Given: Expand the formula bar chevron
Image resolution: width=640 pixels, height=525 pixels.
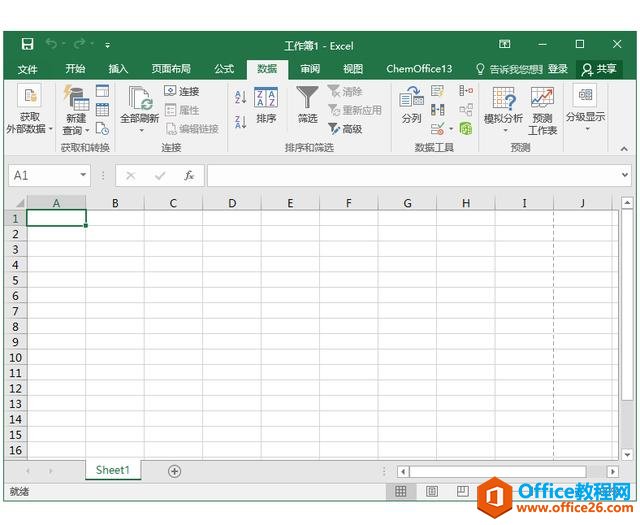Looking at the screenshot, I should pos(625,175).
